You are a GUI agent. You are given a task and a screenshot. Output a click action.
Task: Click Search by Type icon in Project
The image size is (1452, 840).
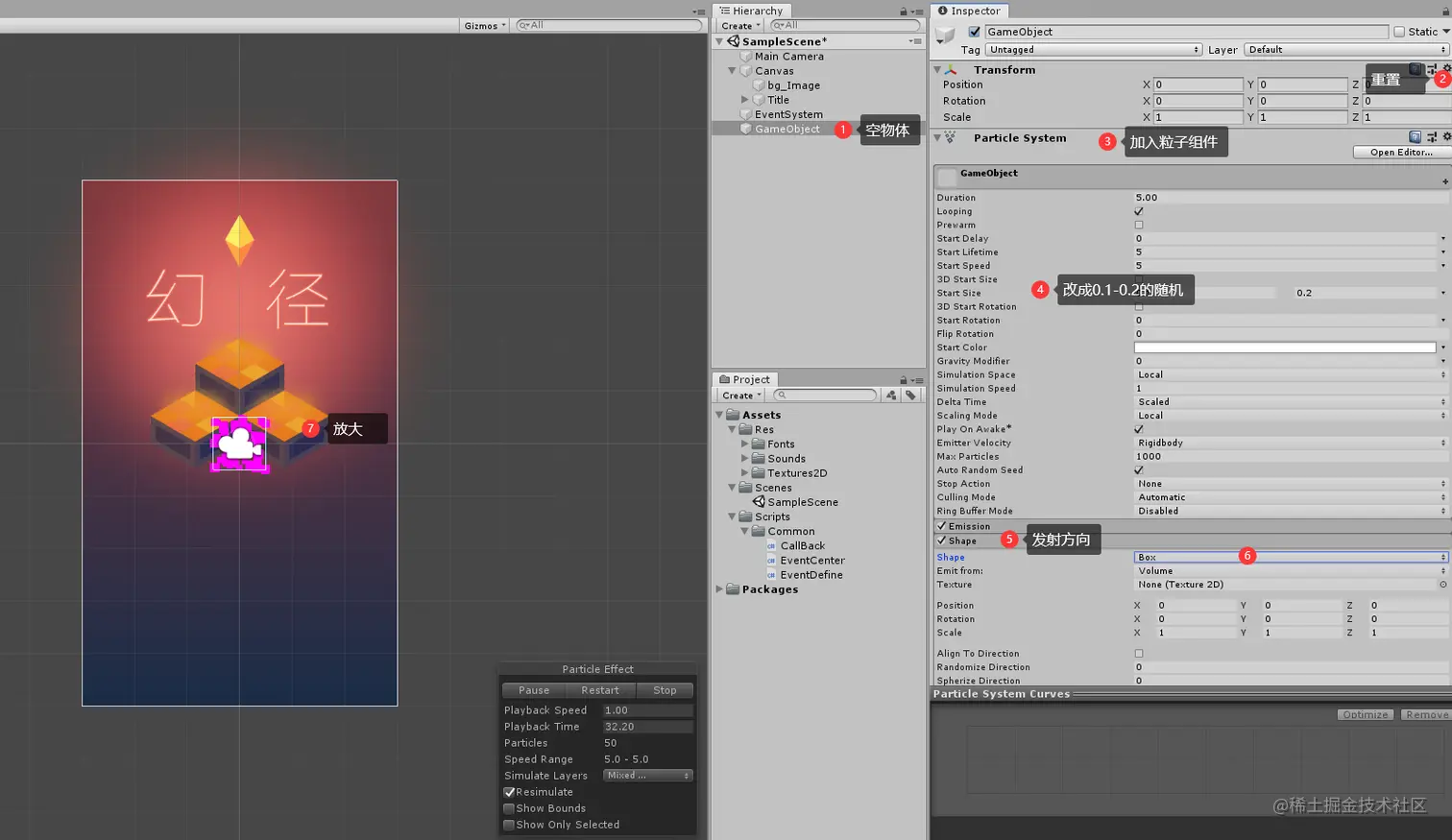(891, 396)
